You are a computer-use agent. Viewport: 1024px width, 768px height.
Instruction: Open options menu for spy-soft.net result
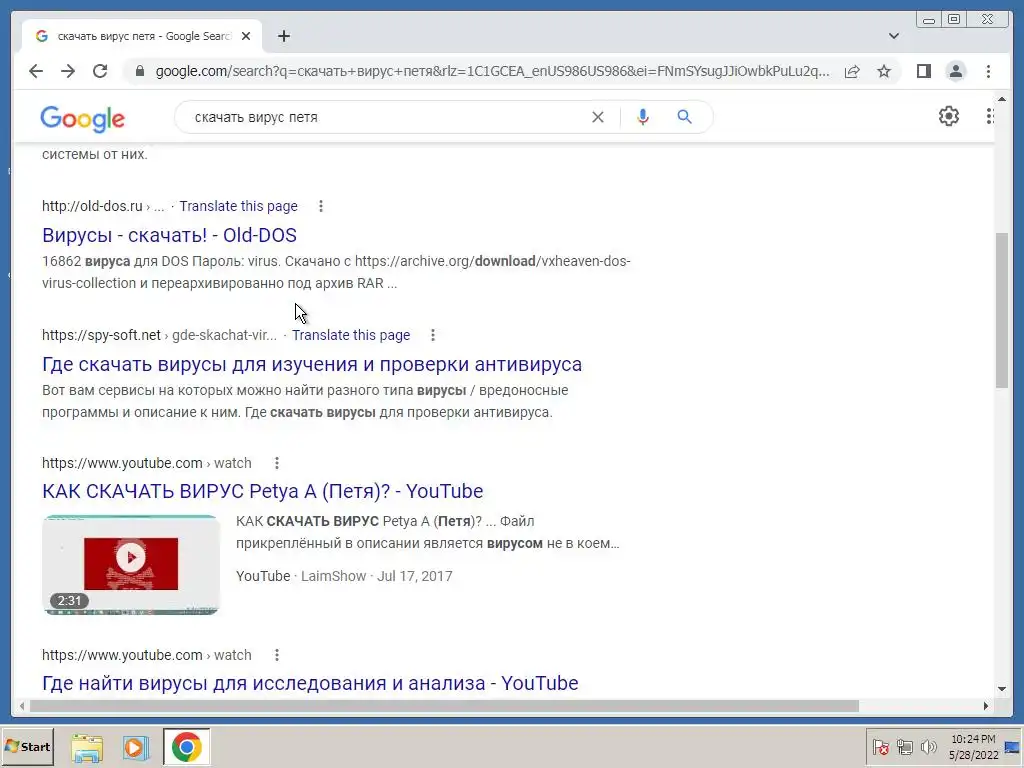point(432,335)
